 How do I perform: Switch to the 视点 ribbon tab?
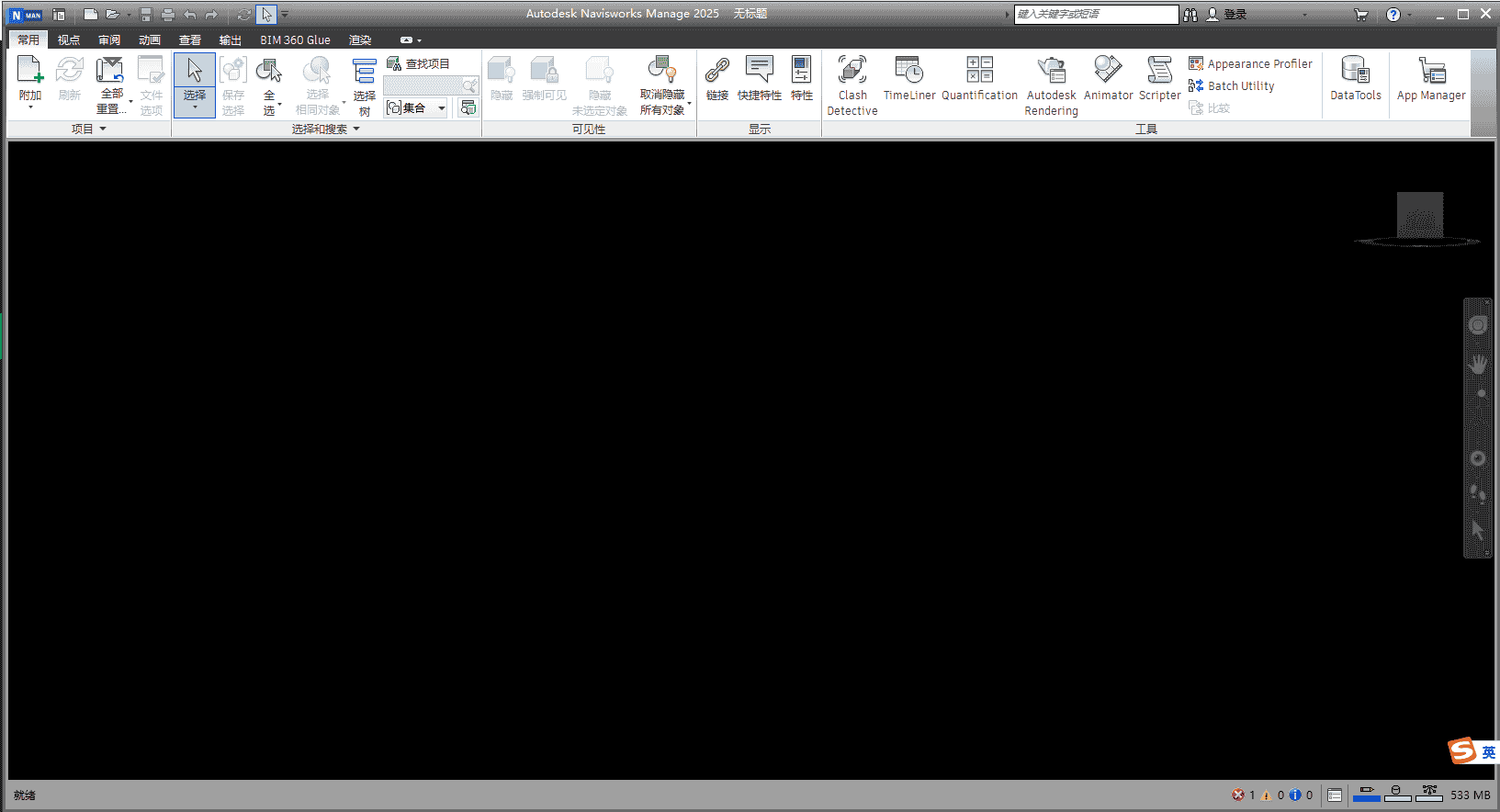coord(69,40)
